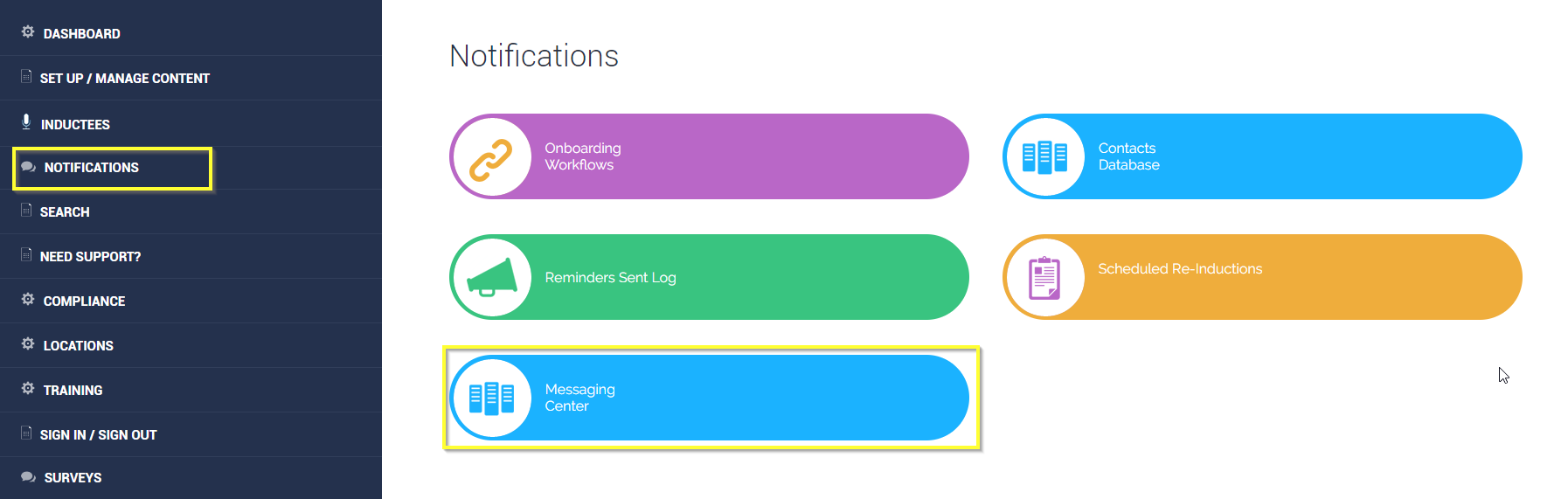Select Notifications in the sidebar

[91, 168]
